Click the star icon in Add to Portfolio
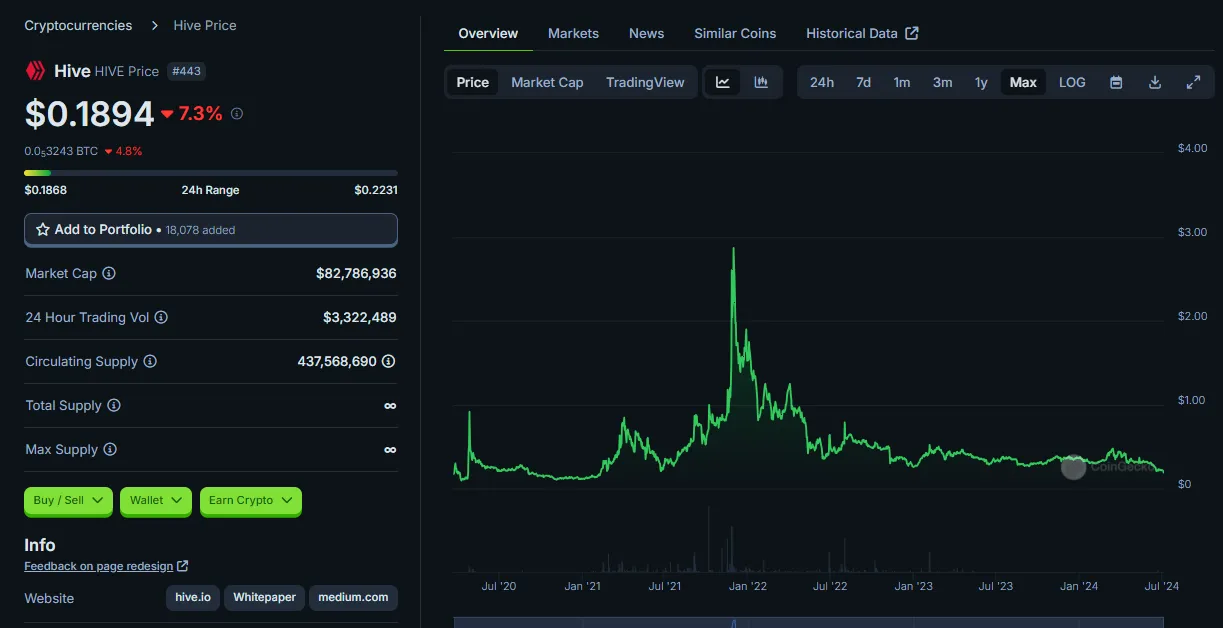The height and width of the screenshot is (628, 1223). click(x=43, y=229)
